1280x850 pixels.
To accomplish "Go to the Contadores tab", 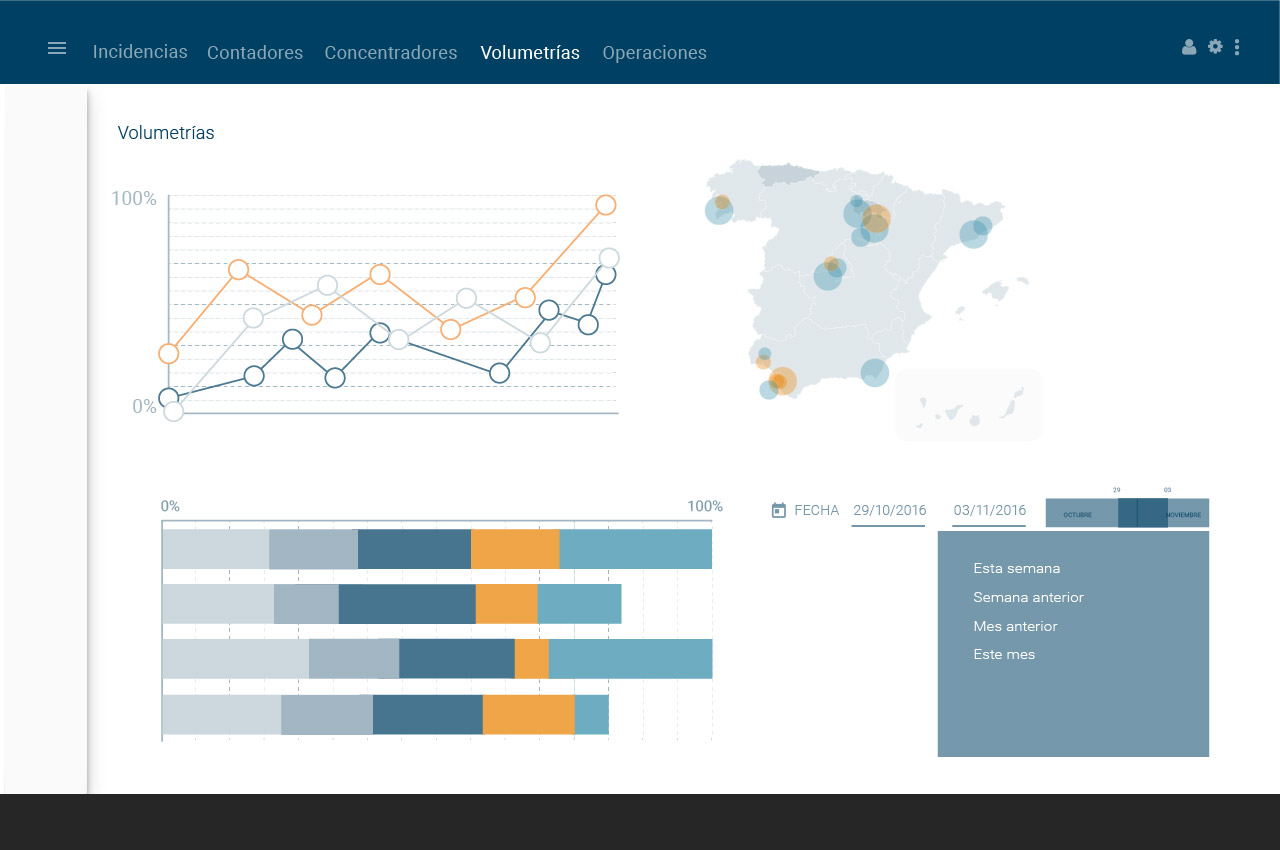I will pyautogui.click(x=255, y=53).
